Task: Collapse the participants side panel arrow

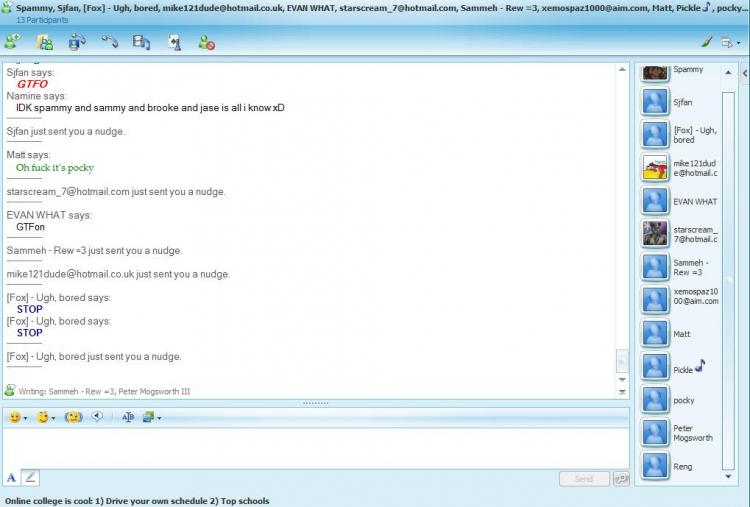Action: coord(745,73)
